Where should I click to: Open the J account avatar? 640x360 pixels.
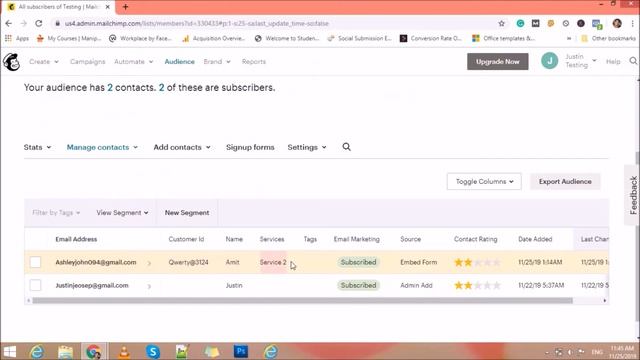click(x=549, y=61)
